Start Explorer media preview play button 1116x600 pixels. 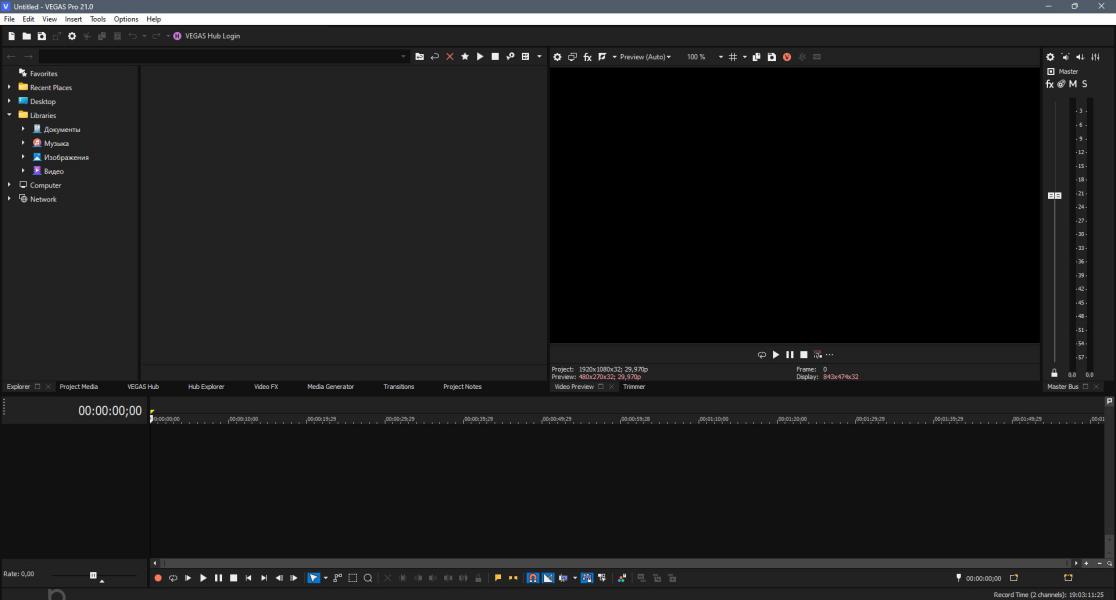pos(480,56)
